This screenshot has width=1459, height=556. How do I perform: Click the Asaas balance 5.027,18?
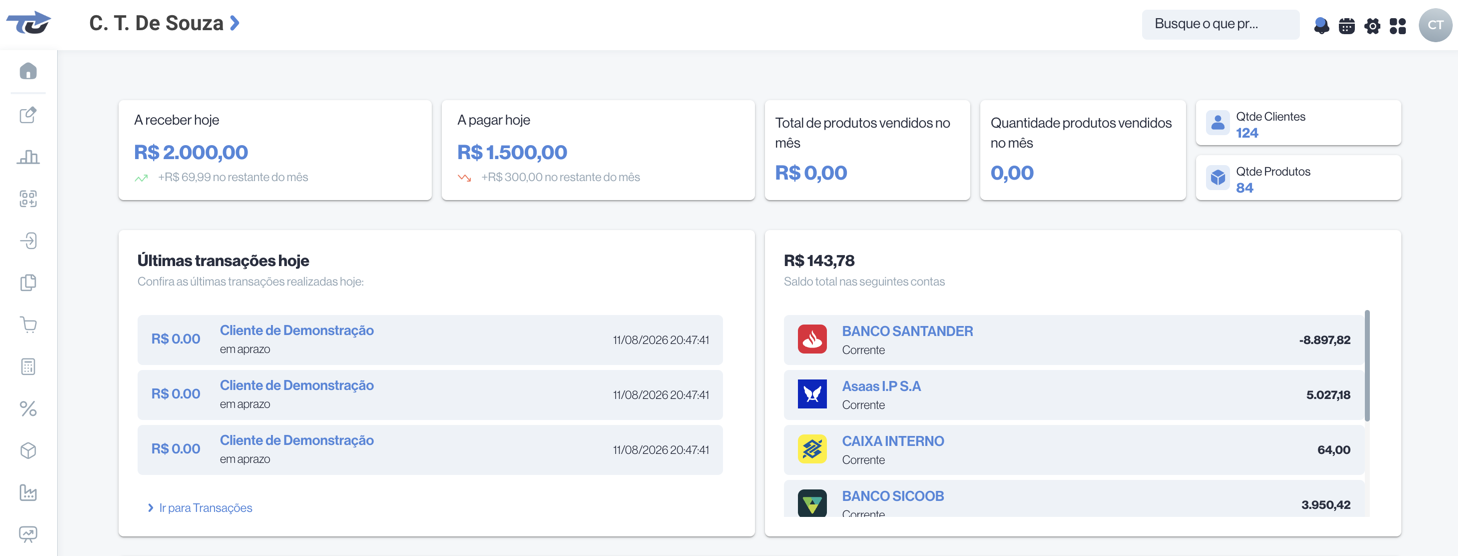point(1328,395)
